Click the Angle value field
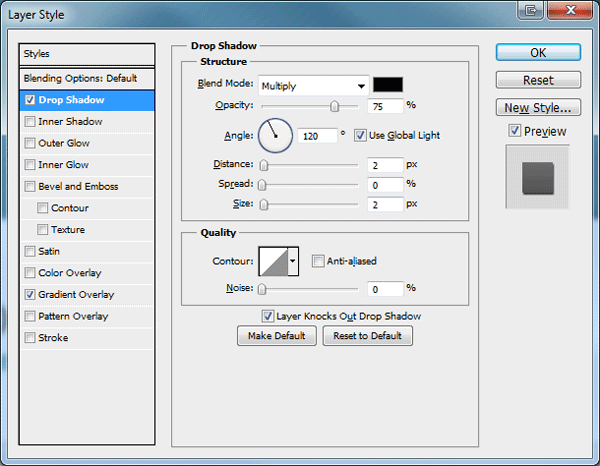Viewport: 600px width, 466px height. click(x=318, y=136)
